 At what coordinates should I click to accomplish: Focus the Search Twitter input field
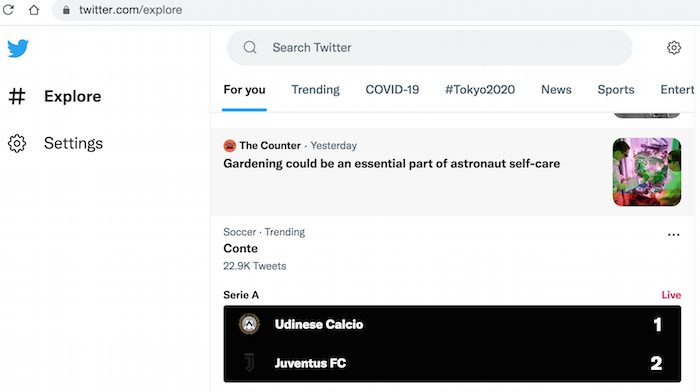[429, 48]
